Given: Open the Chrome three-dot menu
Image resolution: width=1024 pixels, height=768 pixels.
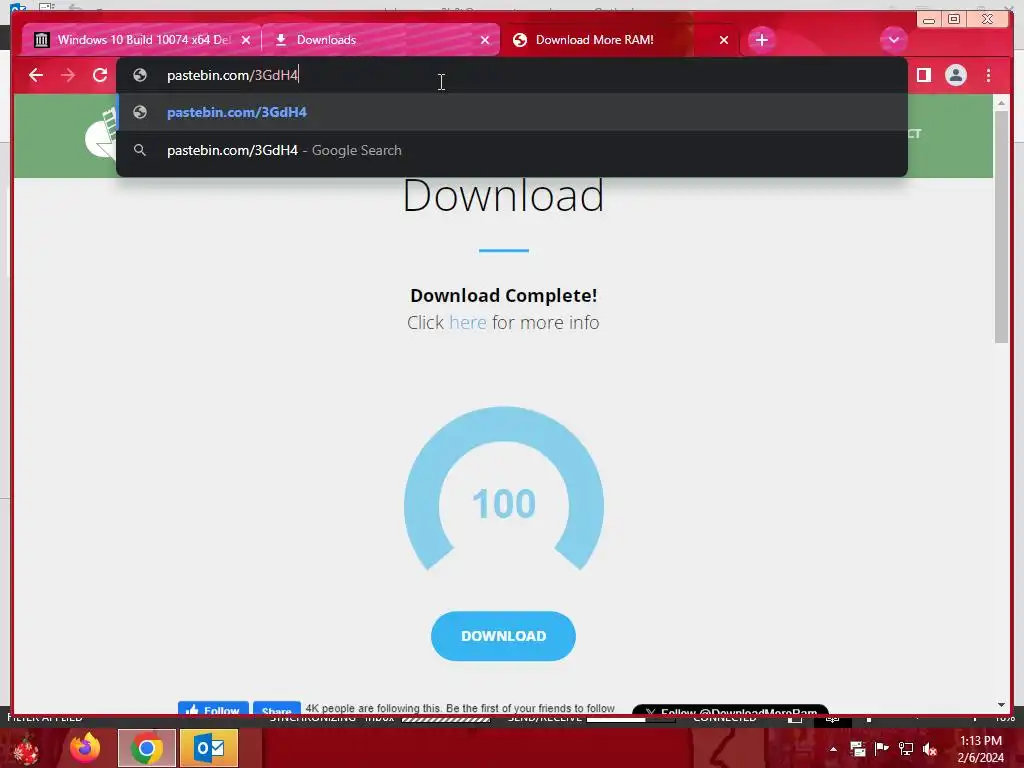Looking at the screenshot, I should [988, 75].
